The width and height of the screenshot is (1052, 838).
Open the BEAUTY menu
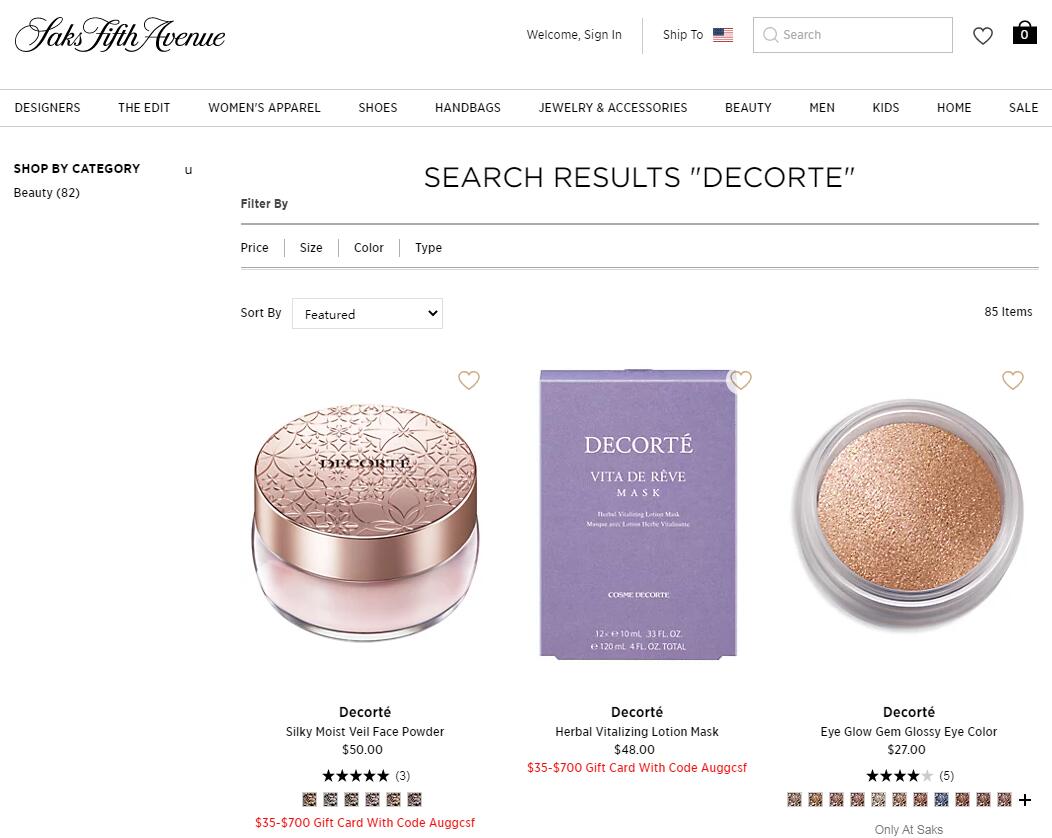coord(748,107)
